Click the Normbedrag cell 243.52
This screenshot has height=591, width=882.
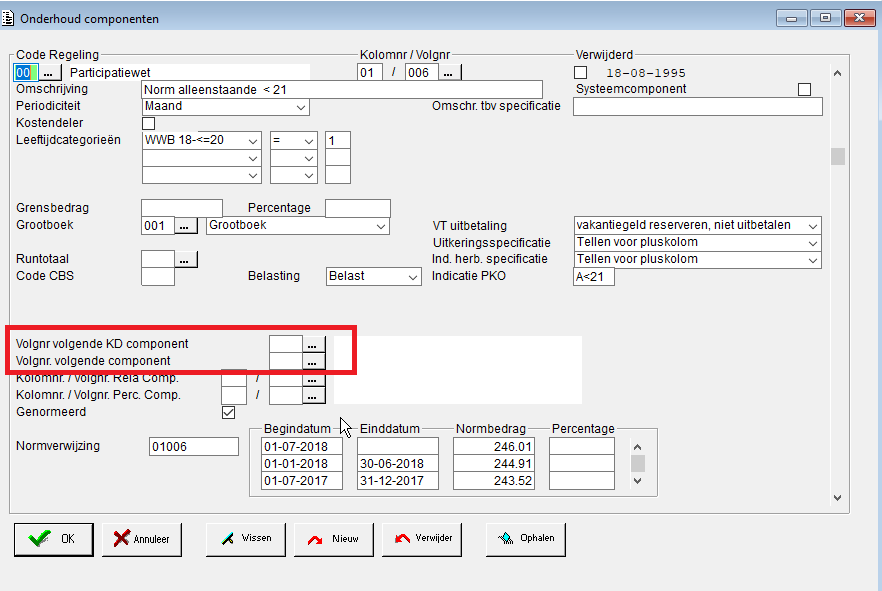494,481
